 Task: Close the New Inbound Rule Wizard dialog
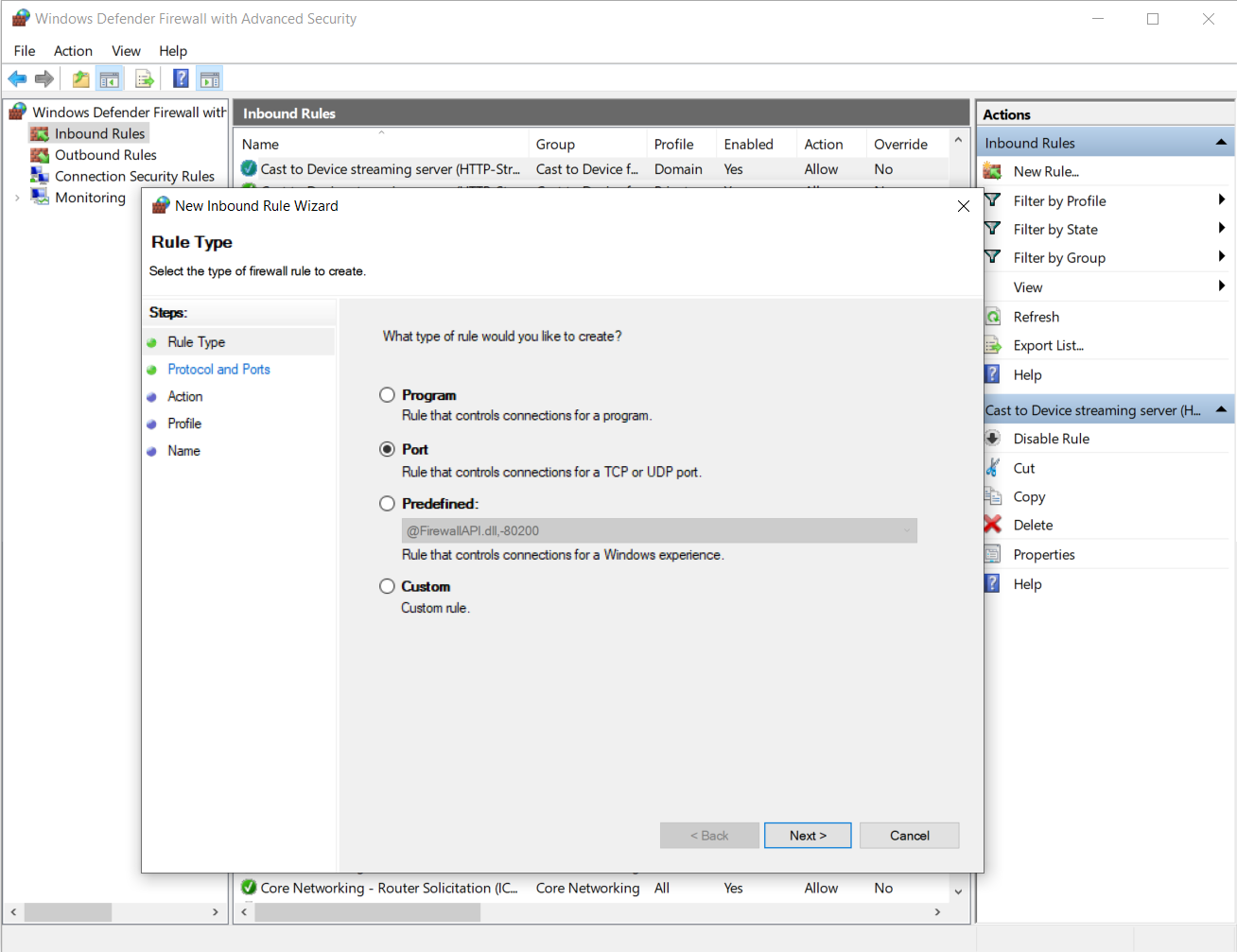pyautogui.click(x=963, y=206)
